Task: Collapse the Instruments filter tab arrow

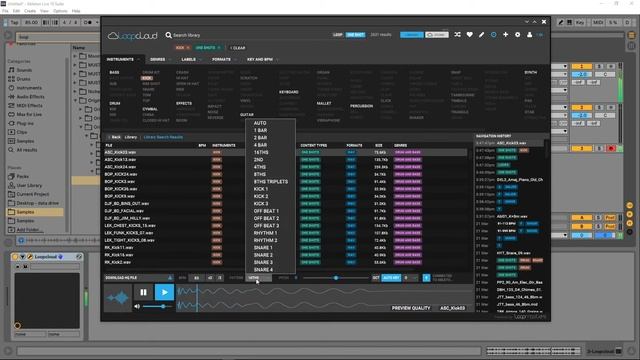Action: 139,60
